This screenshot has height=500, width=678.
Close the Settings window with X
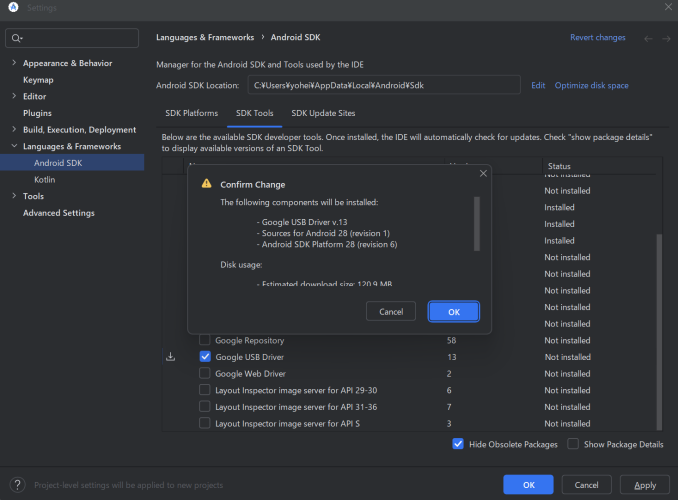click(x=668, y=6)
